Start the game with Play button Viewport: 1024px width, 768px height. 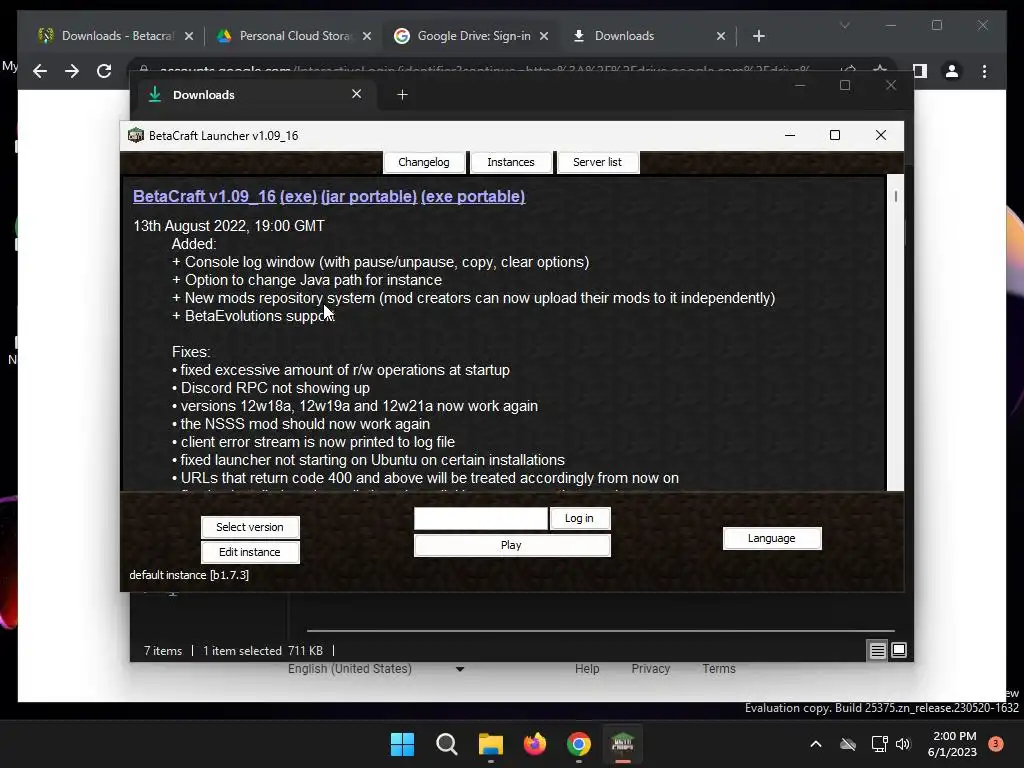[511, 545]
